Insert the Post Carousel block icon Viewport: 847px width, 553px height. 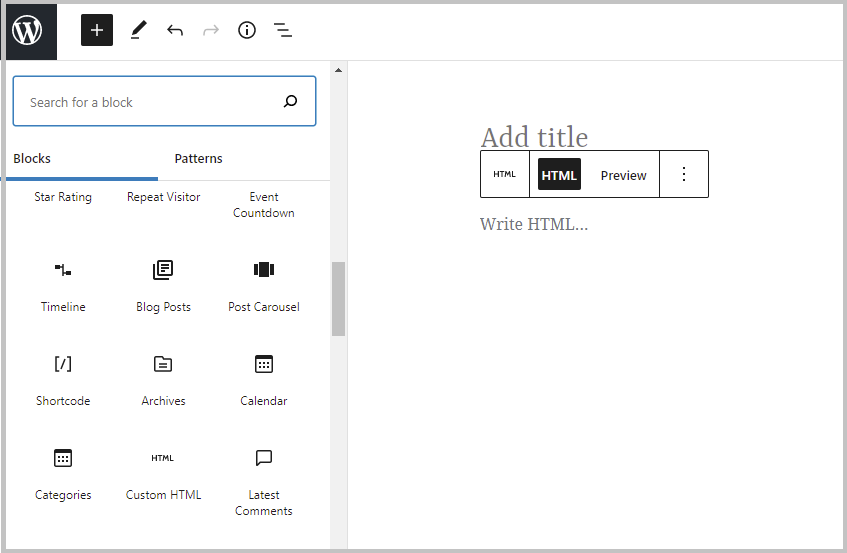coord(264,269)
